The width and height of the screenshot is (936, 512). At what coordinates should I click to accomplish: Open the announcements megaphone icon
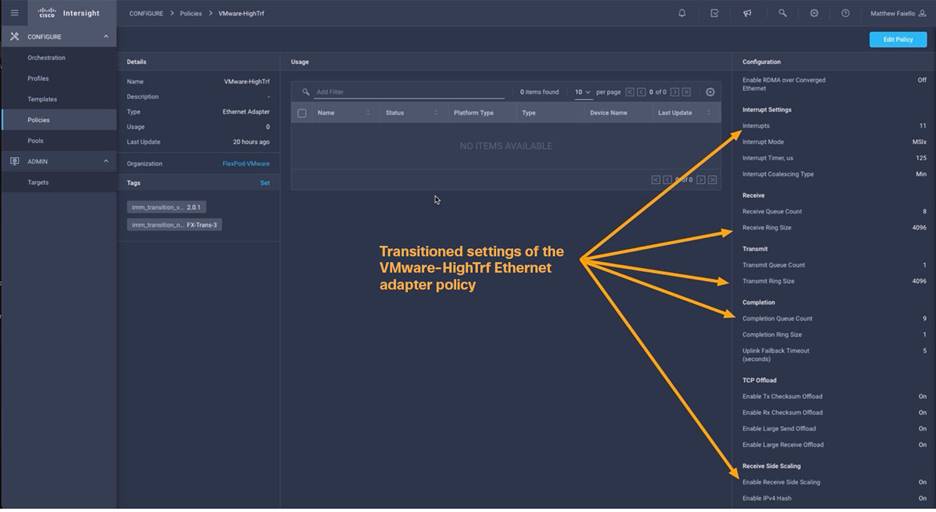pyautogui.click(x=747, y=13)
